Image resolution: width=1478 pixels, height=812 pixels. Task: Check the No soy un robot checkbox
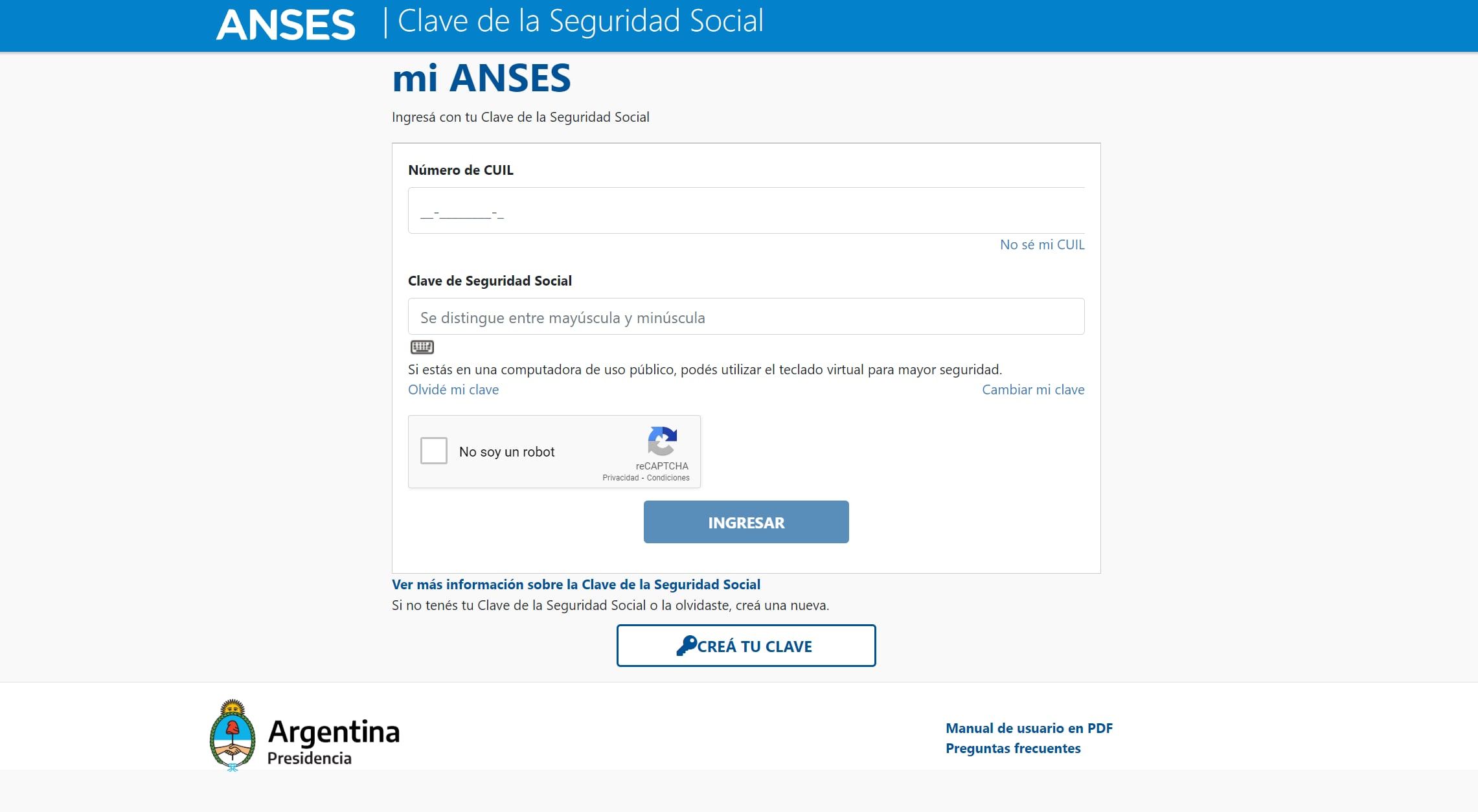[x=434, y=451]
